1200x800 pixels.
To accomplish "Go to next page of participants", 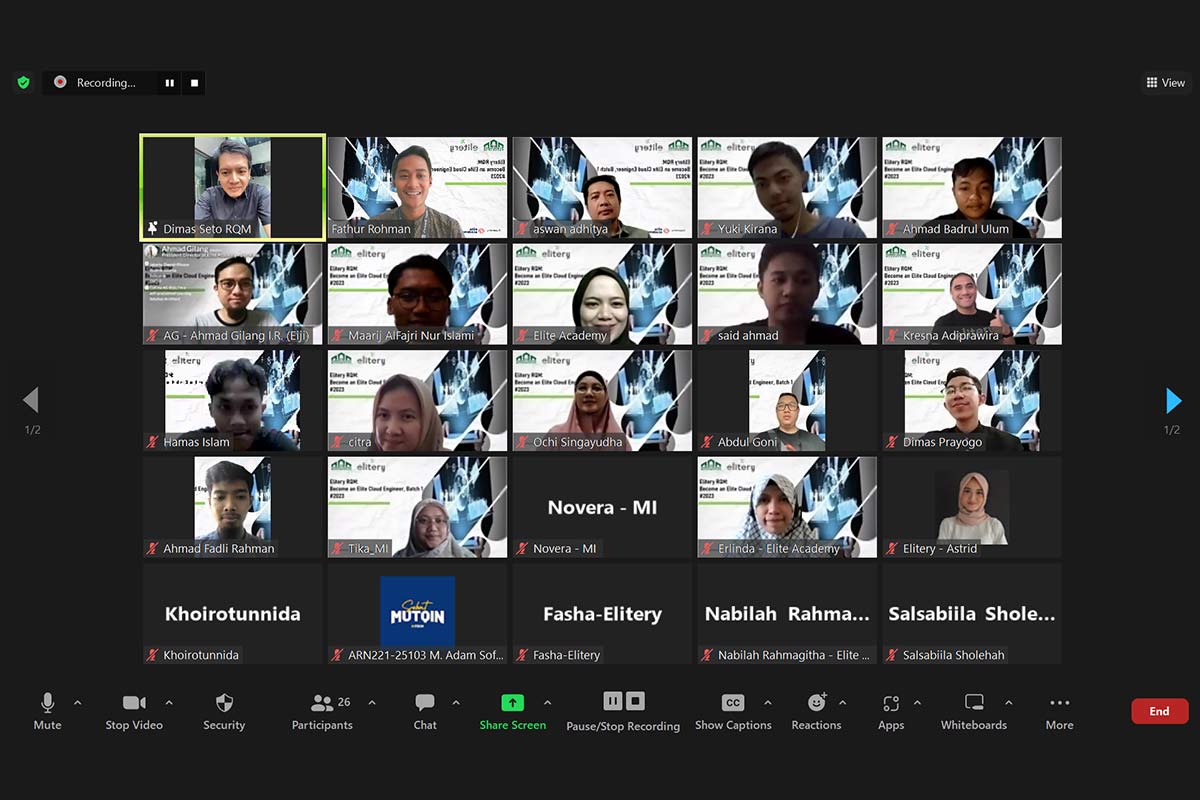I will (x=1173, y=401).
